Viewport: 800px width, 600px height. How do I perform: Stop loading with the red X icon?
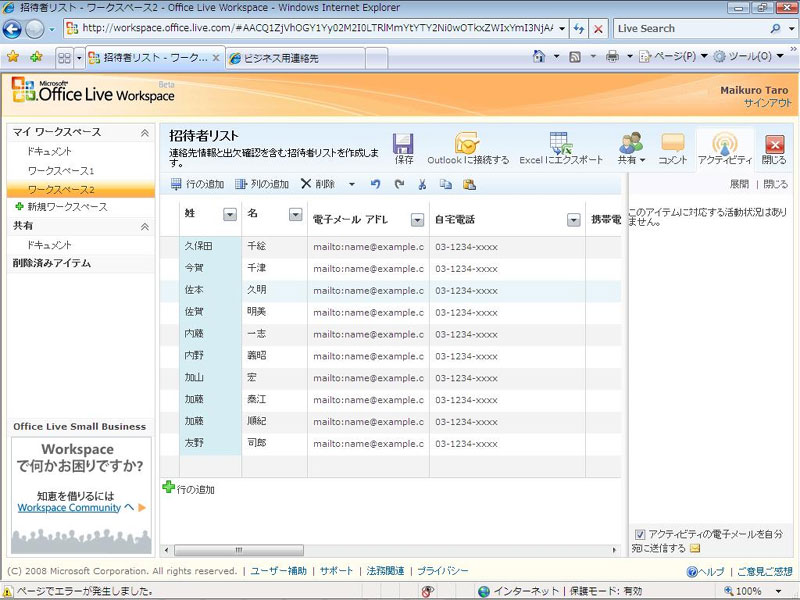(x=598, y=29)
